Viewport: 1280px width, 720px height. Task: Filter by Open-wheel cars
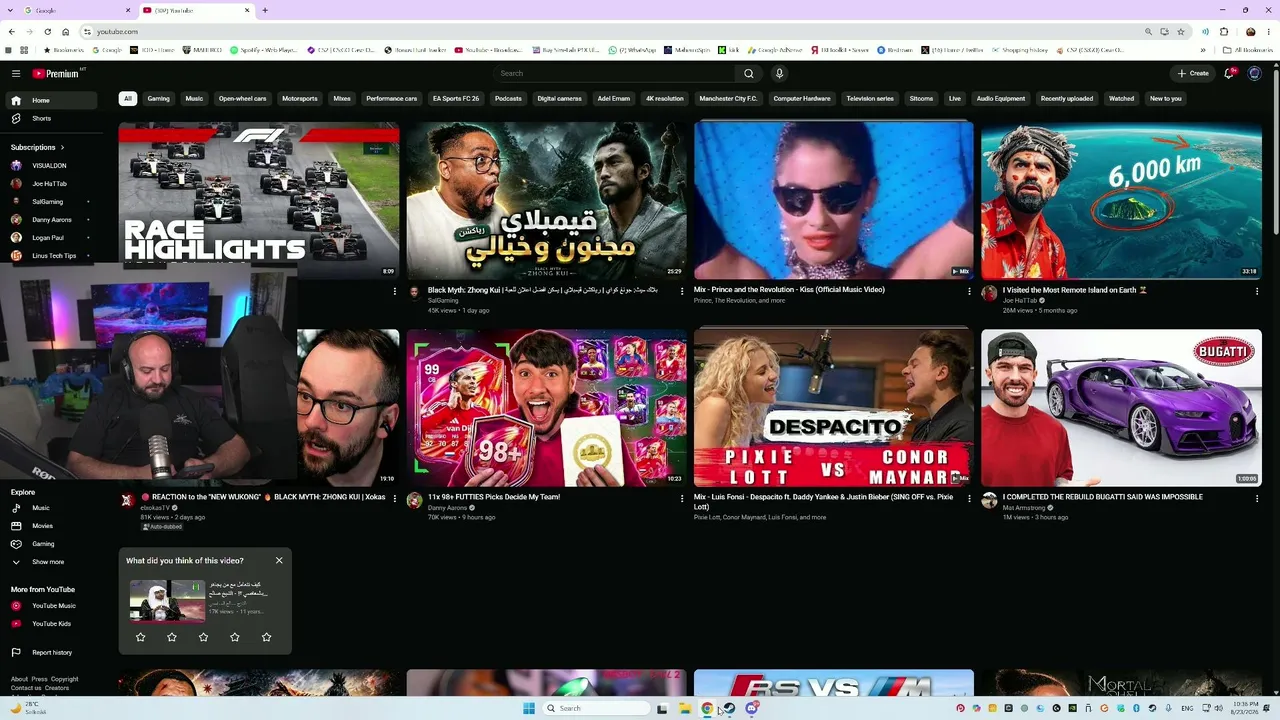(243, 99)
